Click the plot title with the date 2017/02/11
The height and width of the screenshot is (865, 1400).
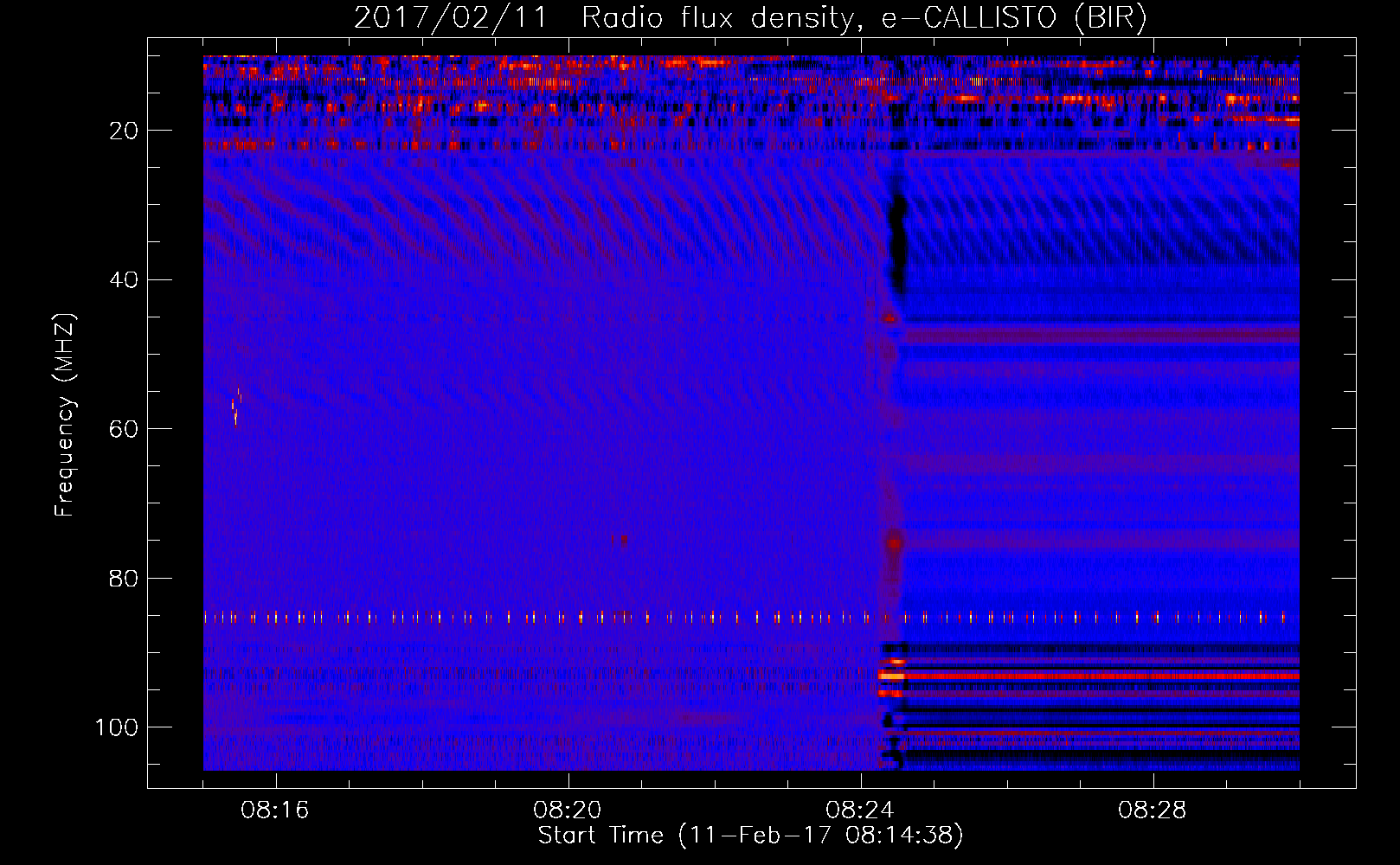750,18
